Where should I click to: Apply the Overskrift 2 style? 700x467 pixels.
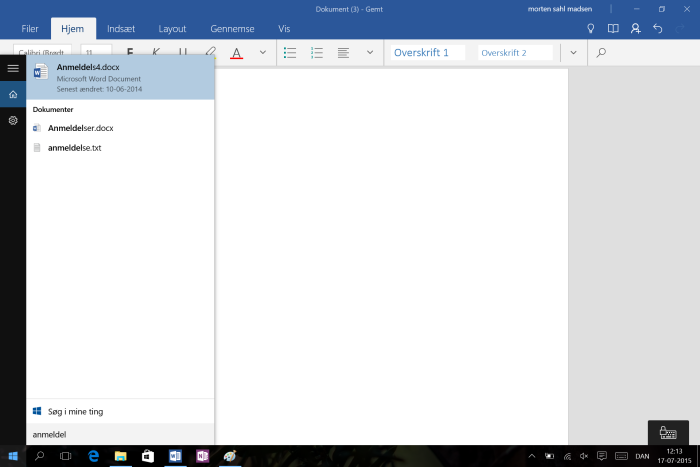point(515,53)
